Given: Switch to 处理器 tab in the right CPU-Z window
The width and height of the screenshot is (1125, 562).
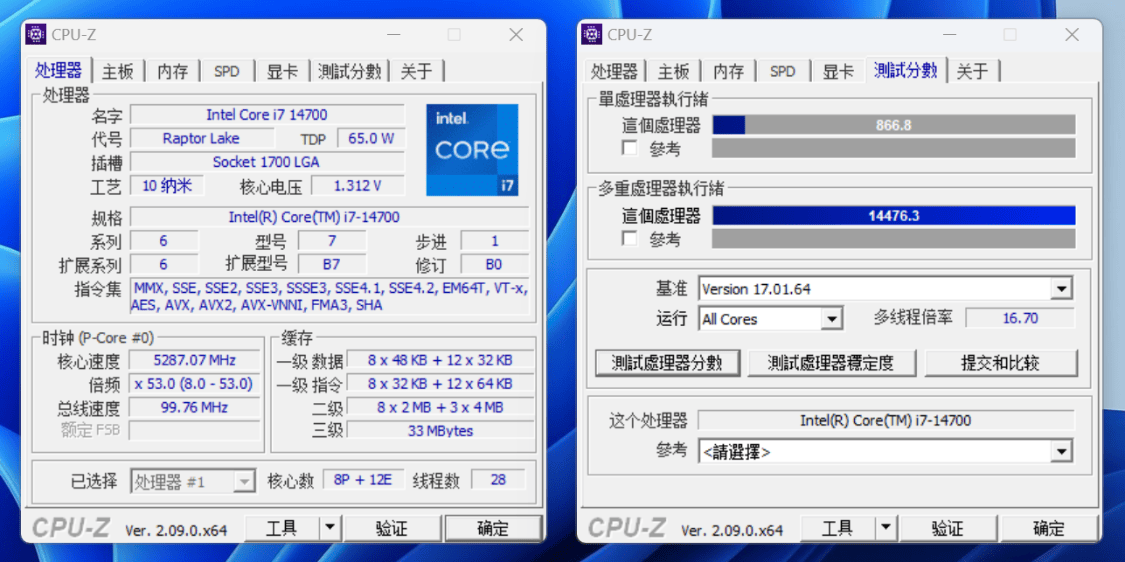Looking at the screenshot, I should (x=614, y=71).
